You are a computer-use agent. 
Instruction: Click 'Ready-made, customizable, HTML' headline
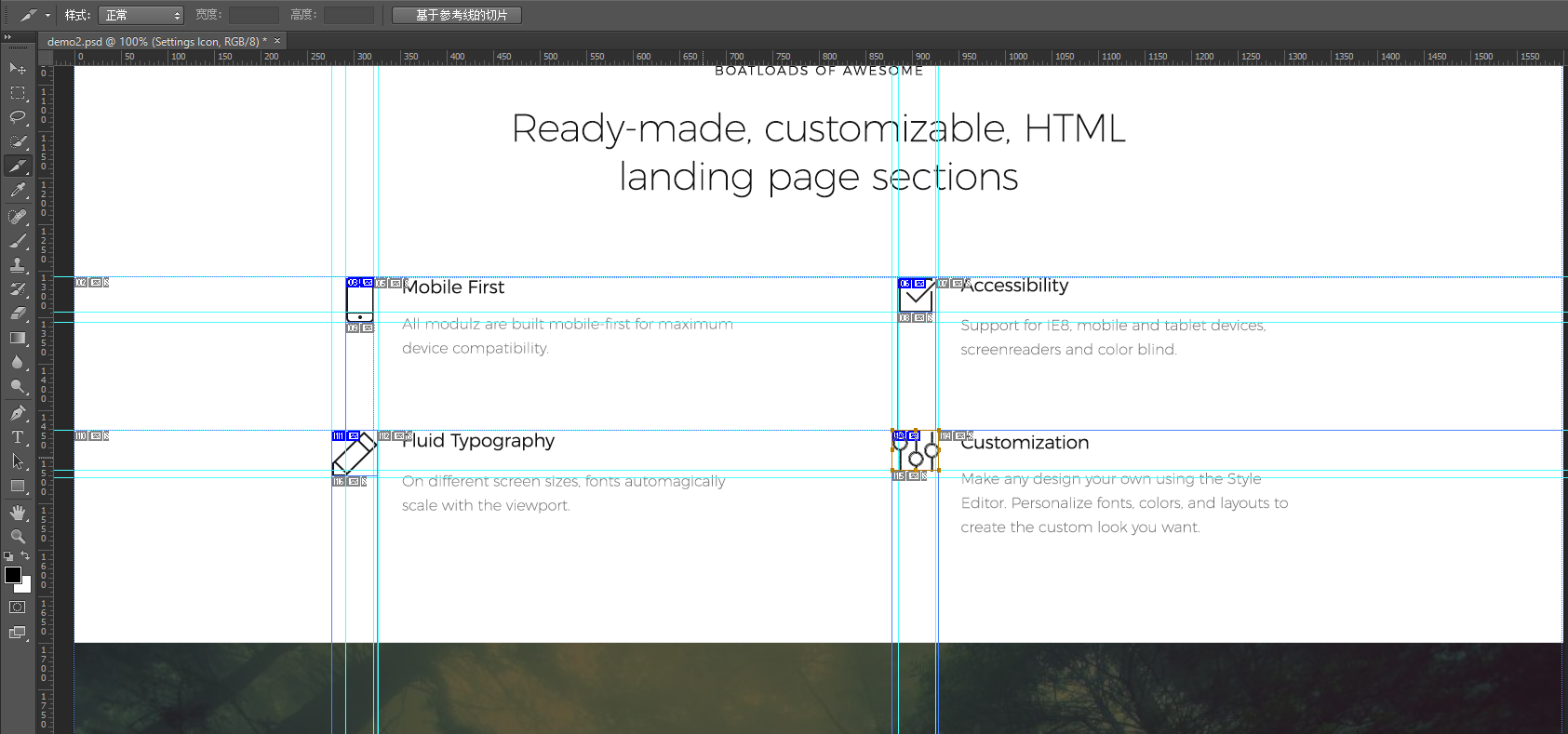coord(819,128)
